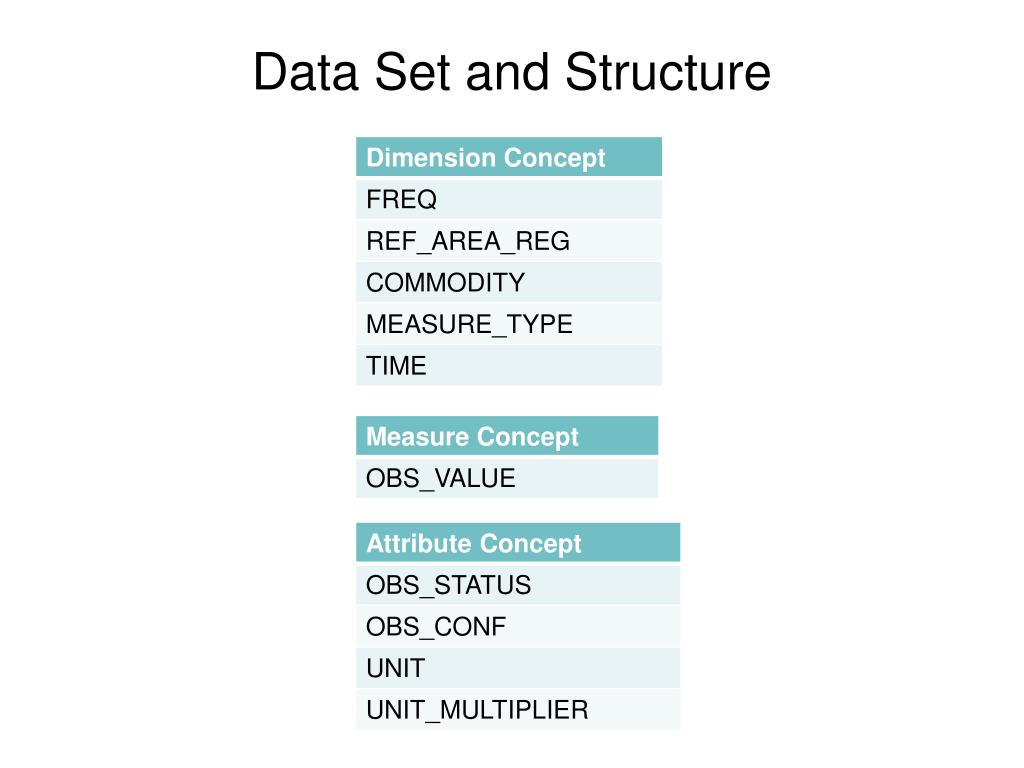Click the word Measure in table header

[418, 436]
